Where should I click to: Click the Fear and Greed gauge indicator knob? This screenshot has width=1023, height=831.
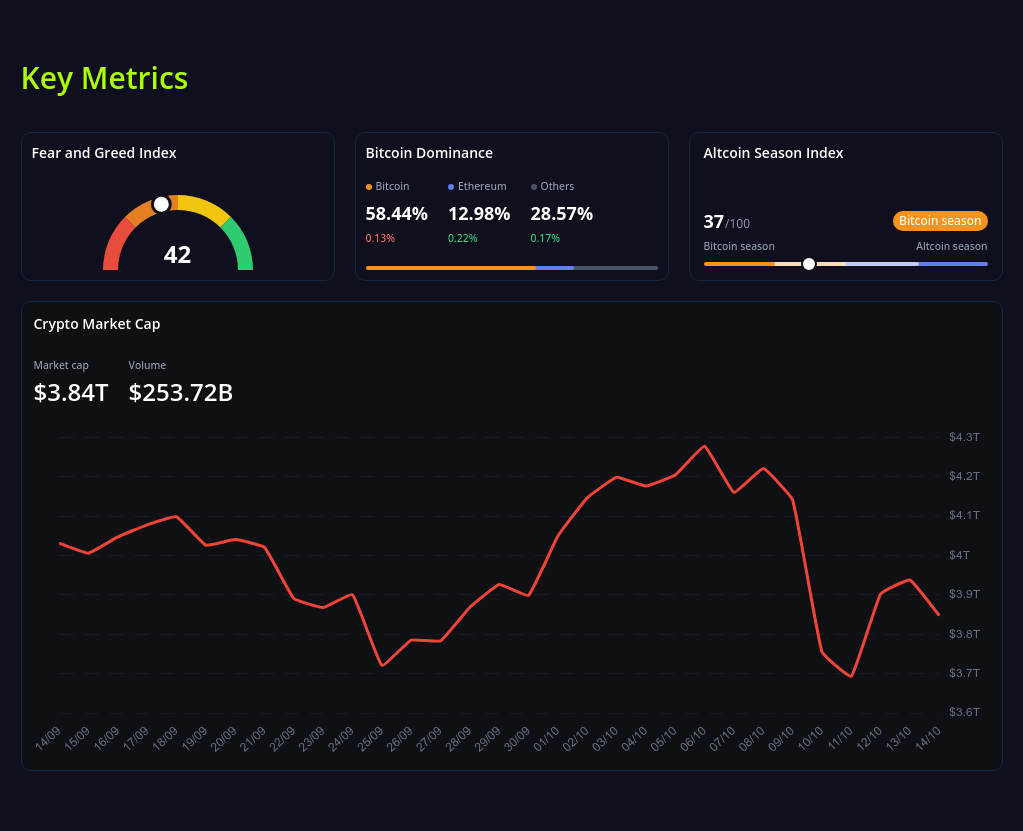pyautogui.click(x=161, y=204)
